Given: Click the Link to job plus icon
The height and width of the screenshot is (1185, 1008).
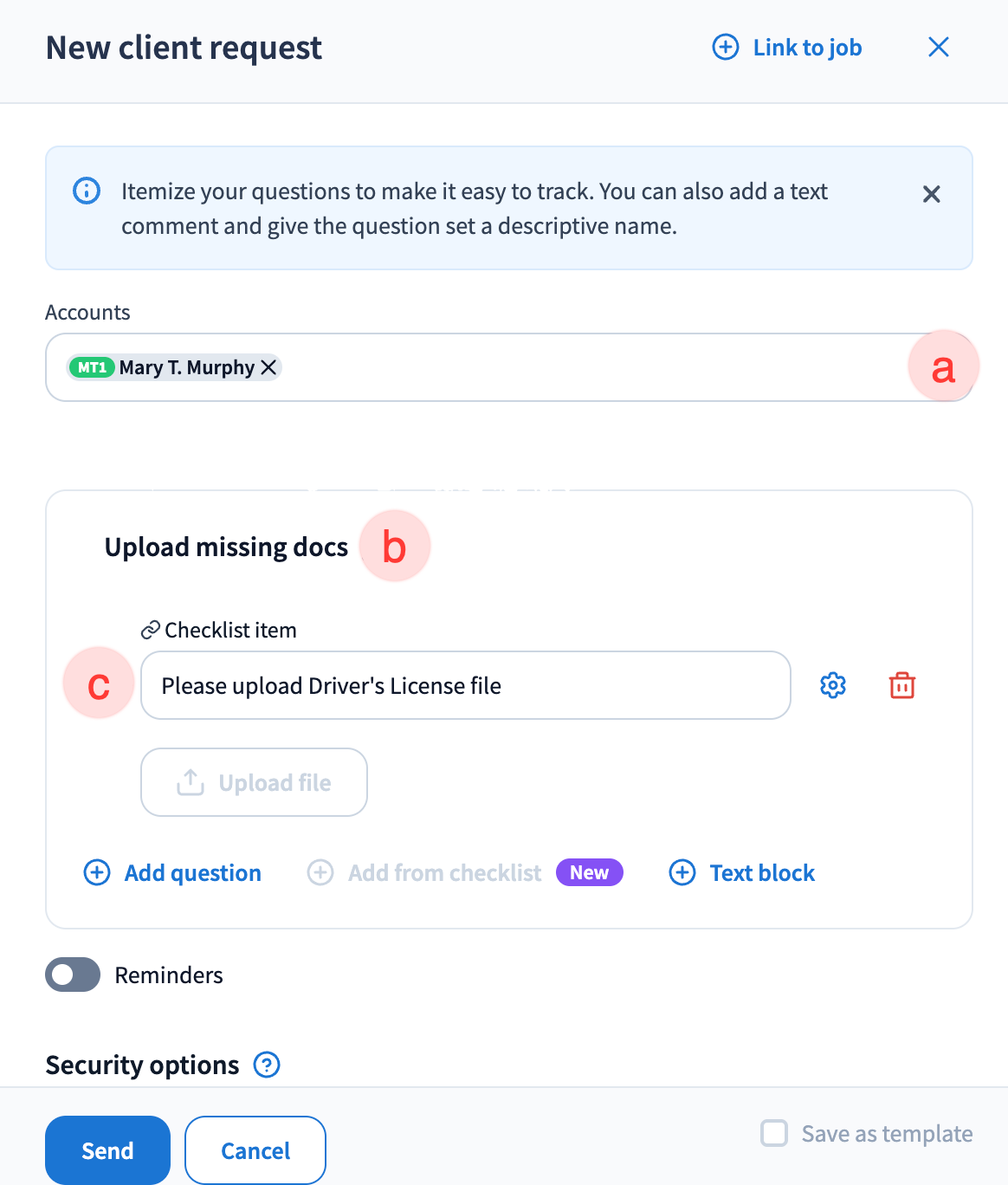Looking at the screenshot, I should 726,48.
